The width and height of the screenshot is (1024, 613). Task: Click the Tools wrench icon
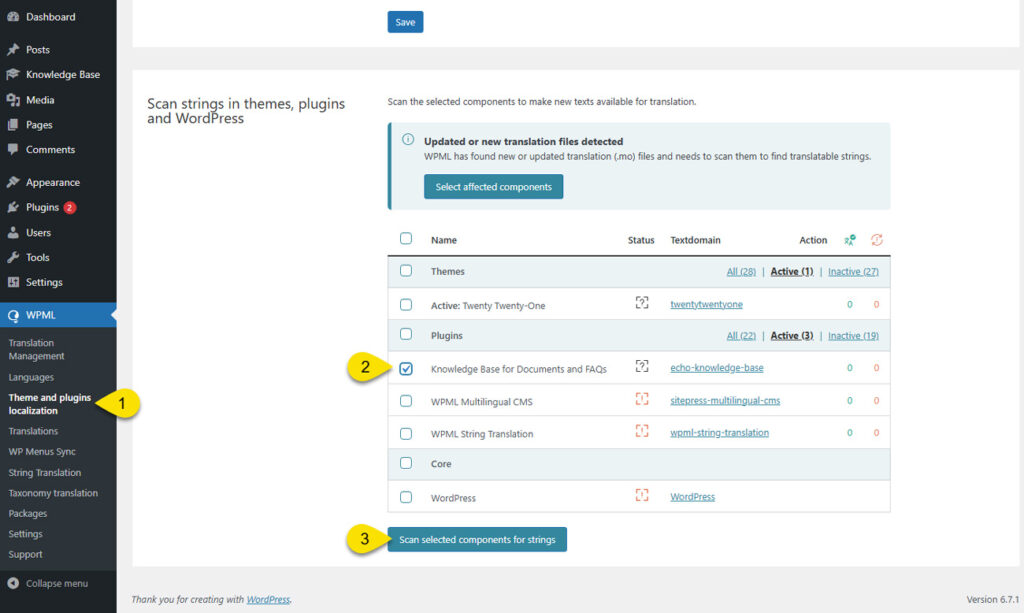coord(13,257)
